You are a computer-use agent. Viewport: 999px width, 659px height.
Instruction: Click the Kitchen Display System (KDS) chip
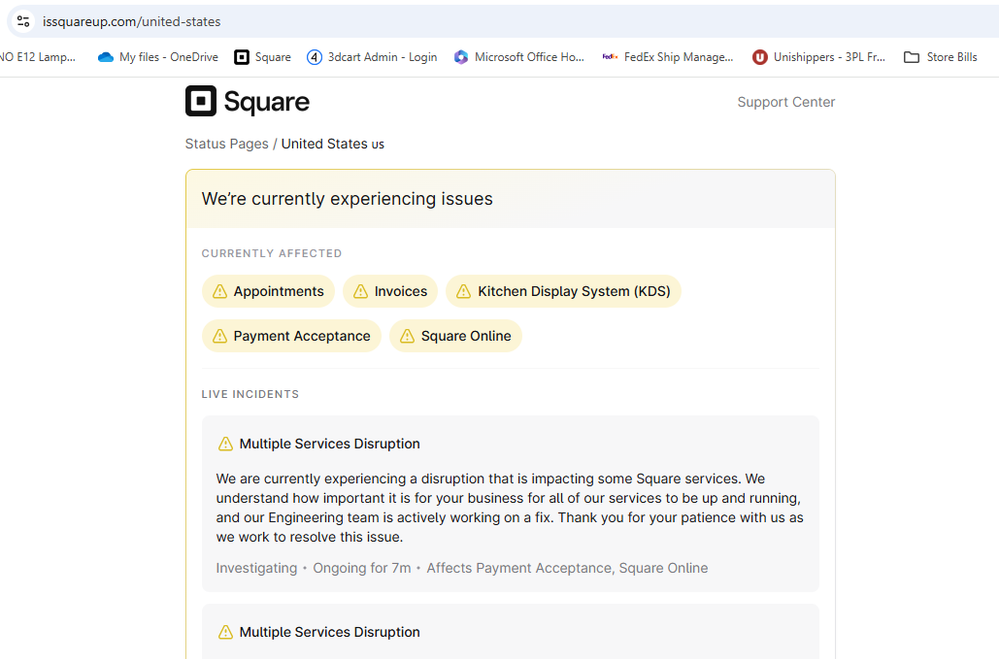click(x=563, y=291)
